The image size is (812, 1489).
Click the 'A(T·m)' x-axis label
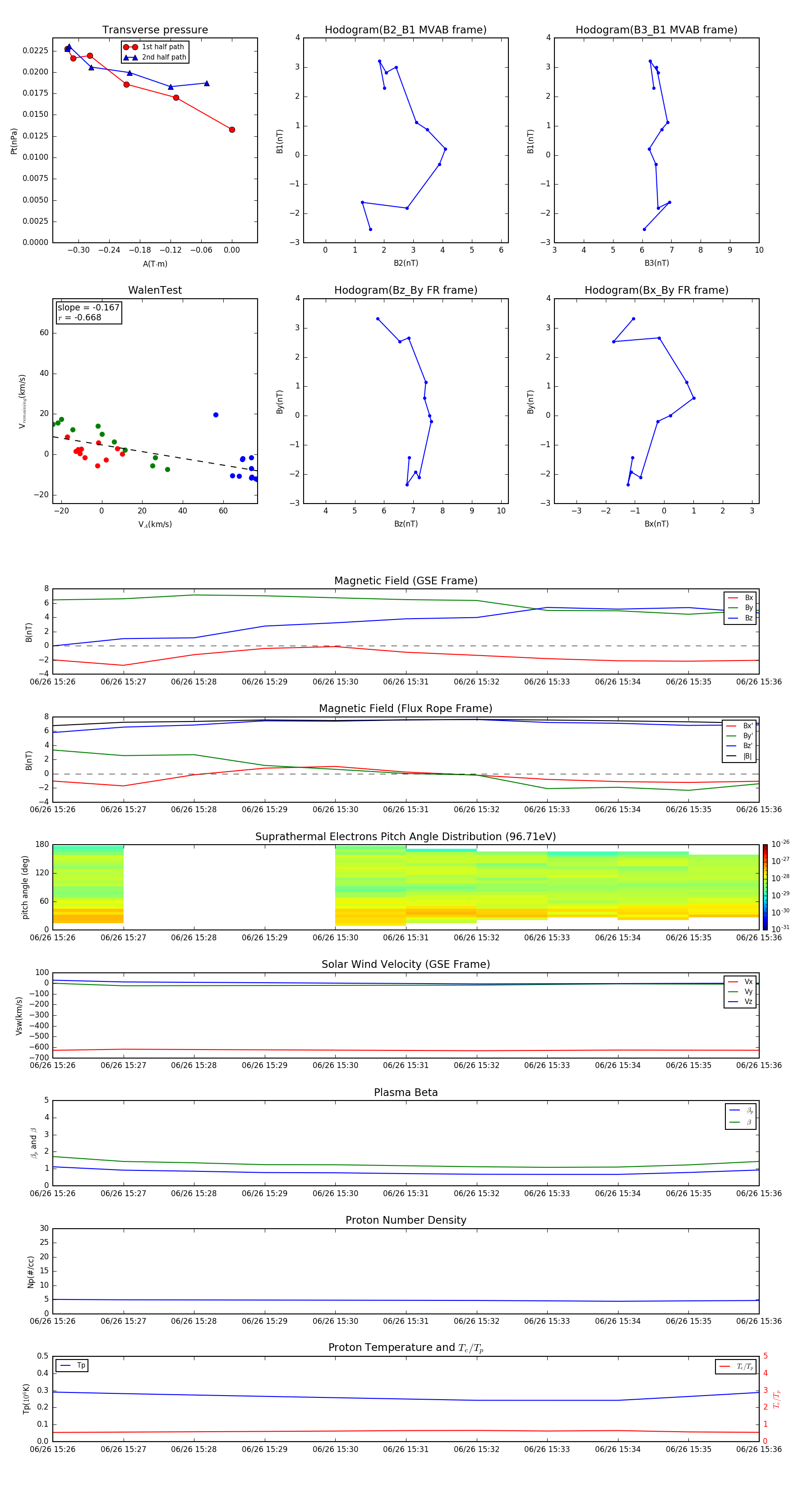(x=155, y=264)
